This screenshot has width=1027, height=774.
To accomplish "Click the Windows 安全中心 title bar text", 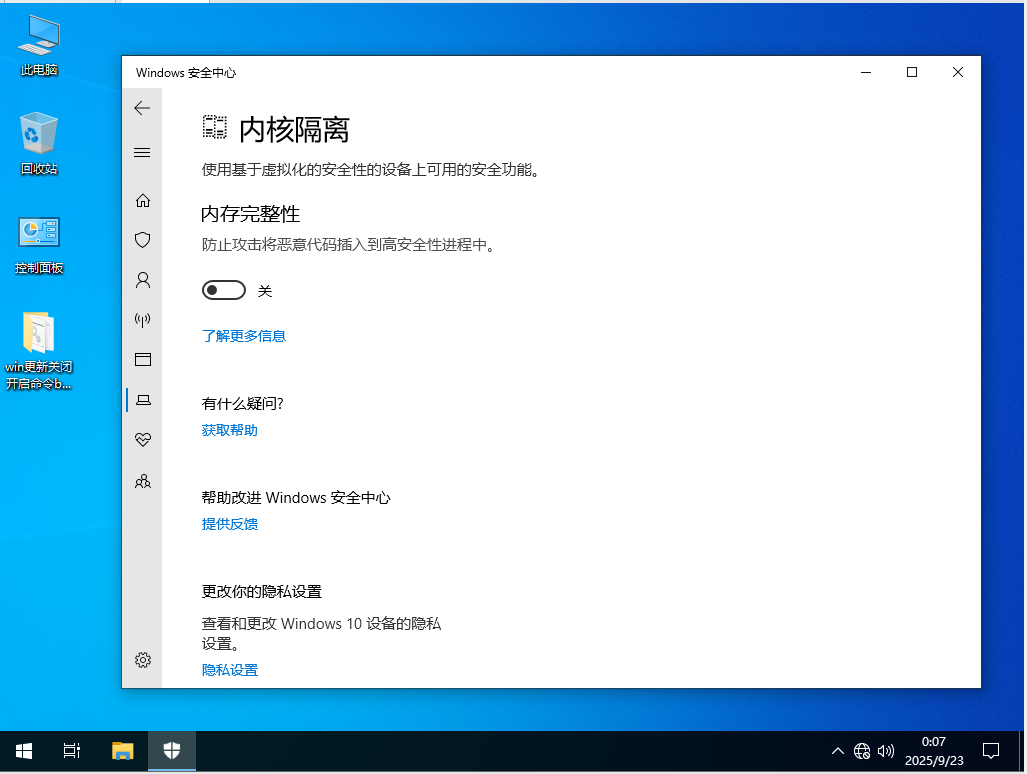I will (x=186, y=73).
